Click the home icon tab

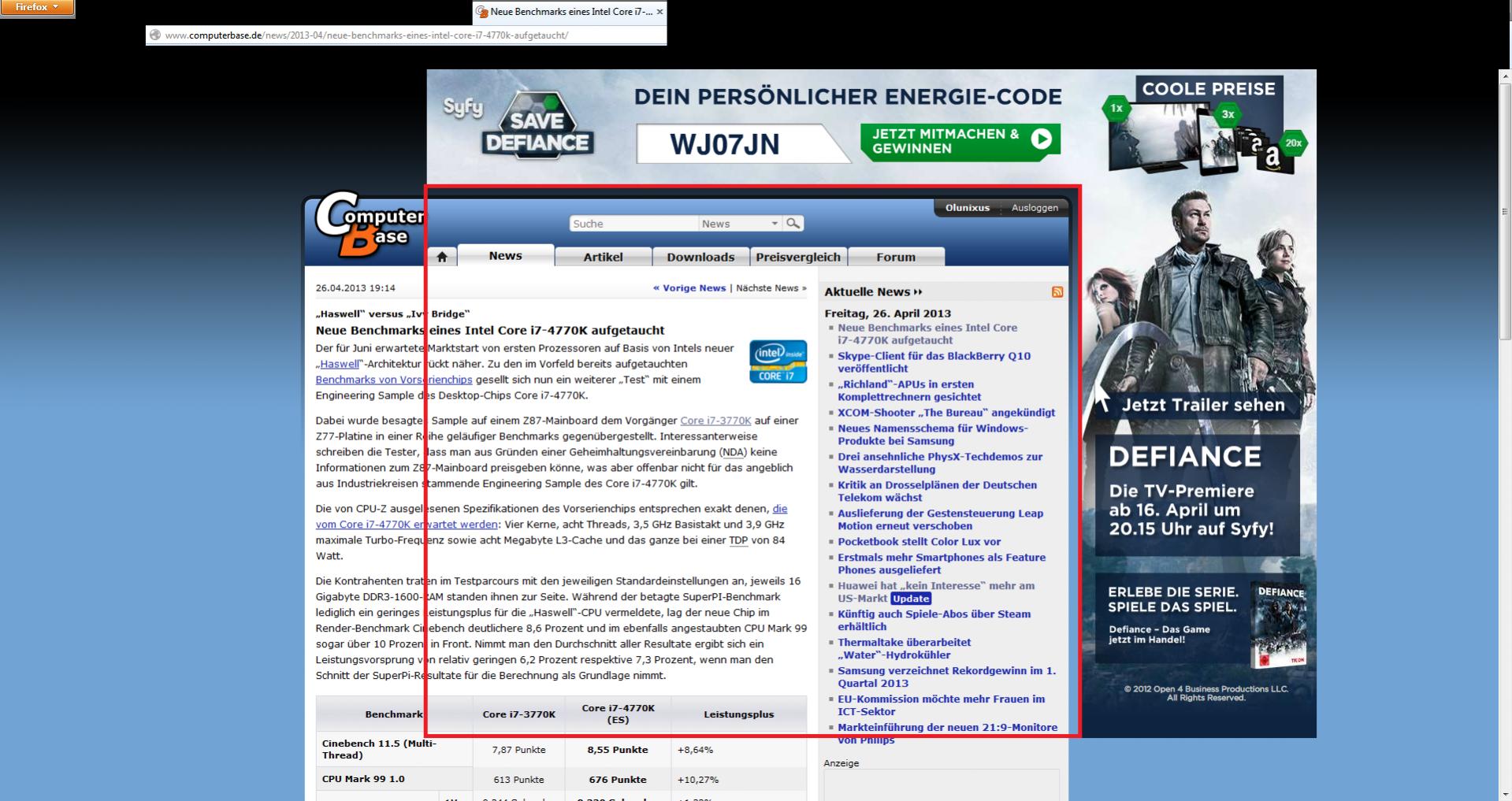442,257
